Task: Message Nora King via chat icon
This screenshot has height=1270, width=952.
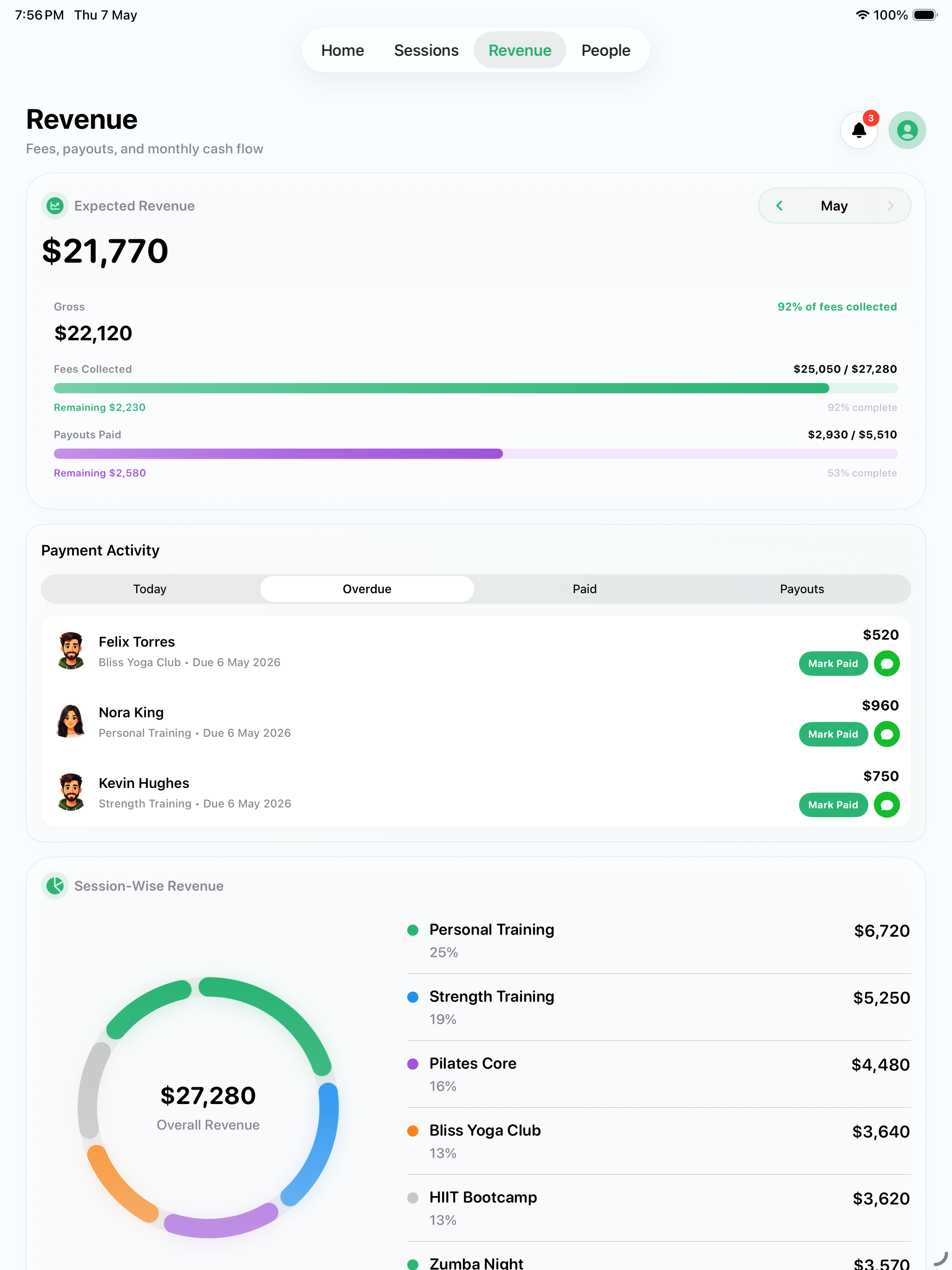Action: tap(886, 734)
